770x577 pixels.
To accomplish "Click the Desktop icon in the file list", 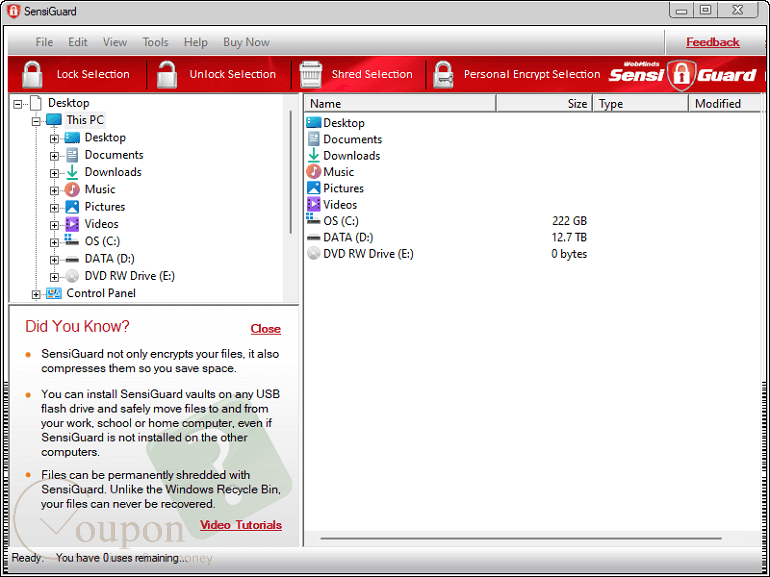I will [314, 123].
